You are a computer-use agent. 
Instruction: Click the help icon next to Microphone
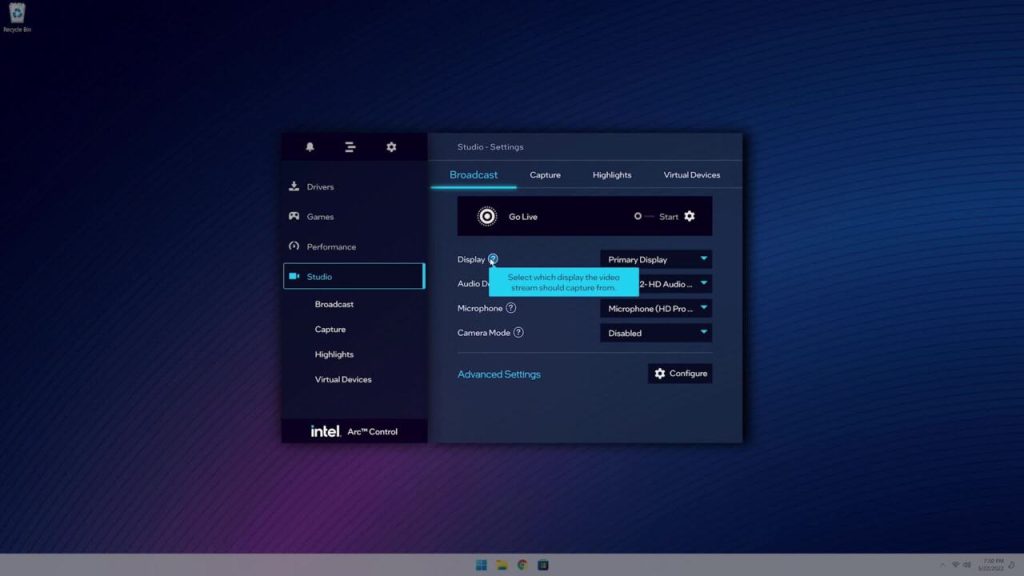tap(511, 308)
